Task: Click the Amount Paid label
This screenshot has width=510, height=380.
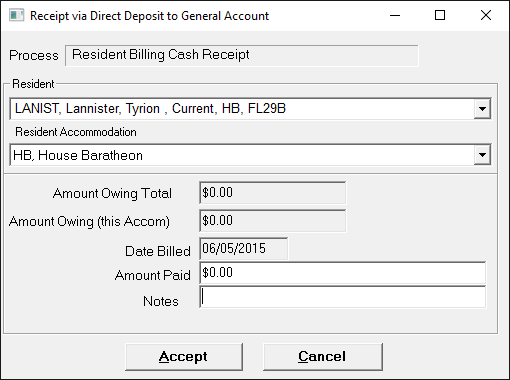Action: 153,275
